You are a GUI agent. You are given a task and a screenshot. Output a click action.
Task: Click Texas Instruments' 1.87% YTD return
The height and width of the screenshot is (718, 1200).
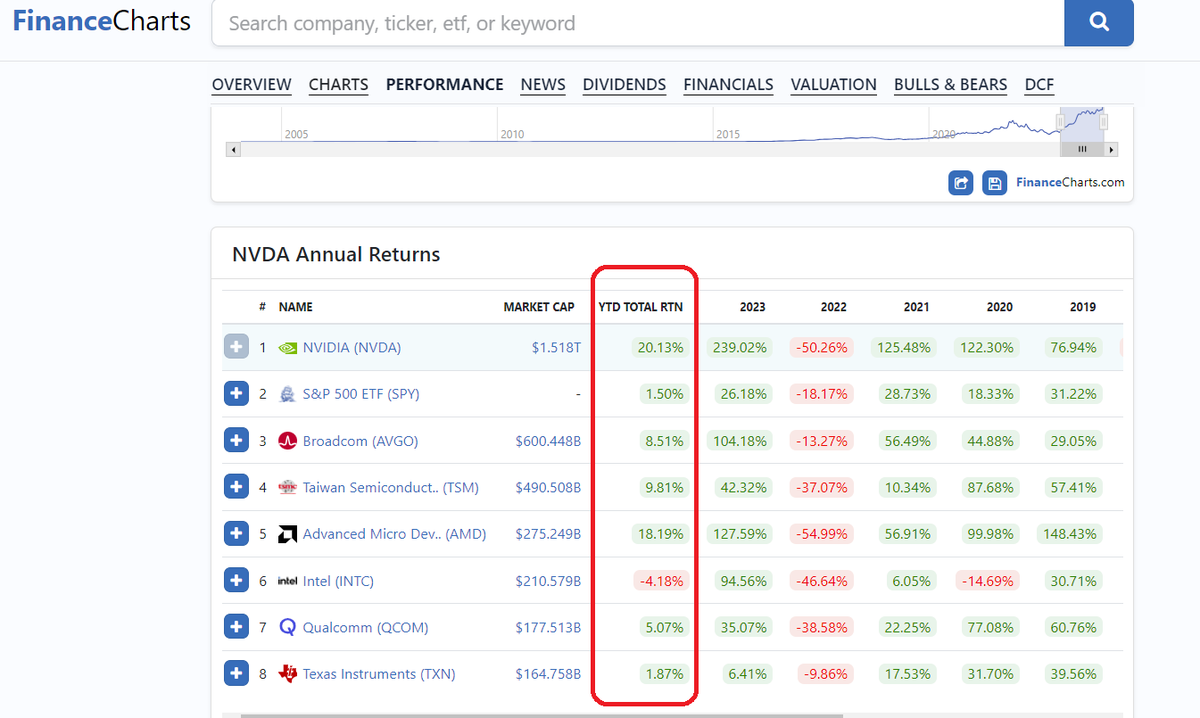click(664, 674)
